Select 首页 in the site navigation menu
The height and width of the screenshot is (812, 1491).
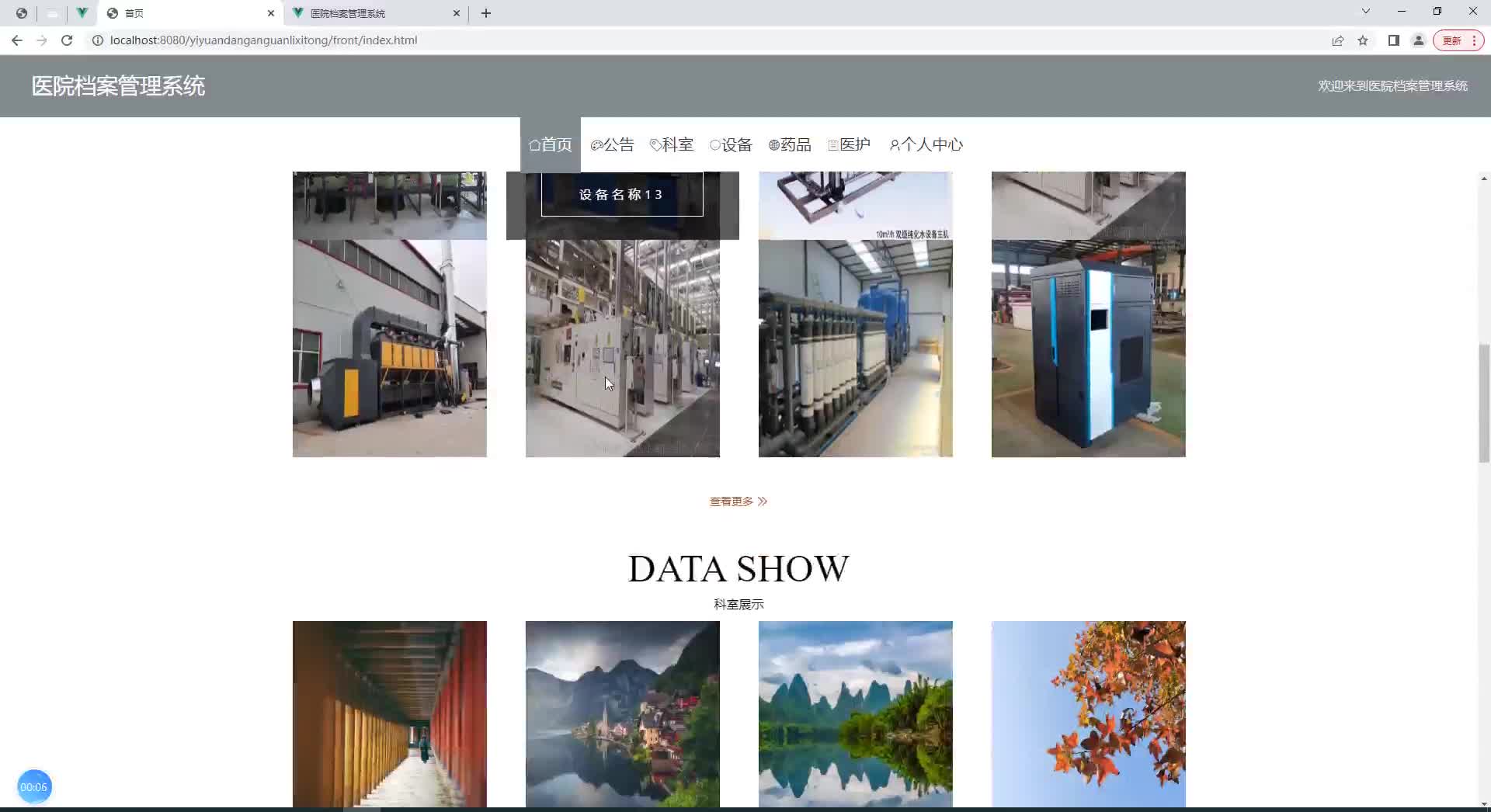pos(550,144)
